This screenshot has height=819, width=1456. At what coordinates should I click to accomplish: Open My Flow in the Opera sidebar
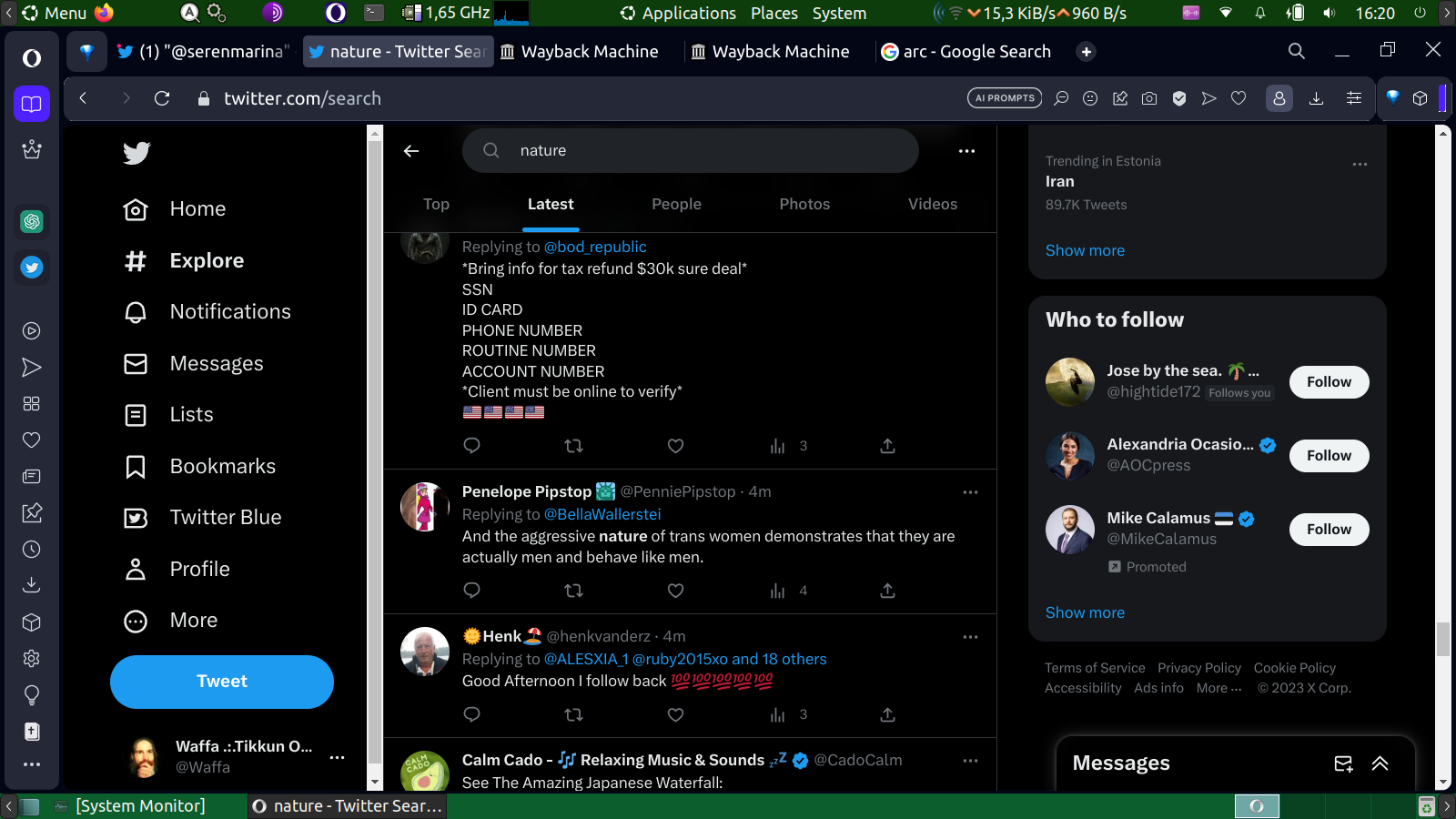(x=32, y=368)
